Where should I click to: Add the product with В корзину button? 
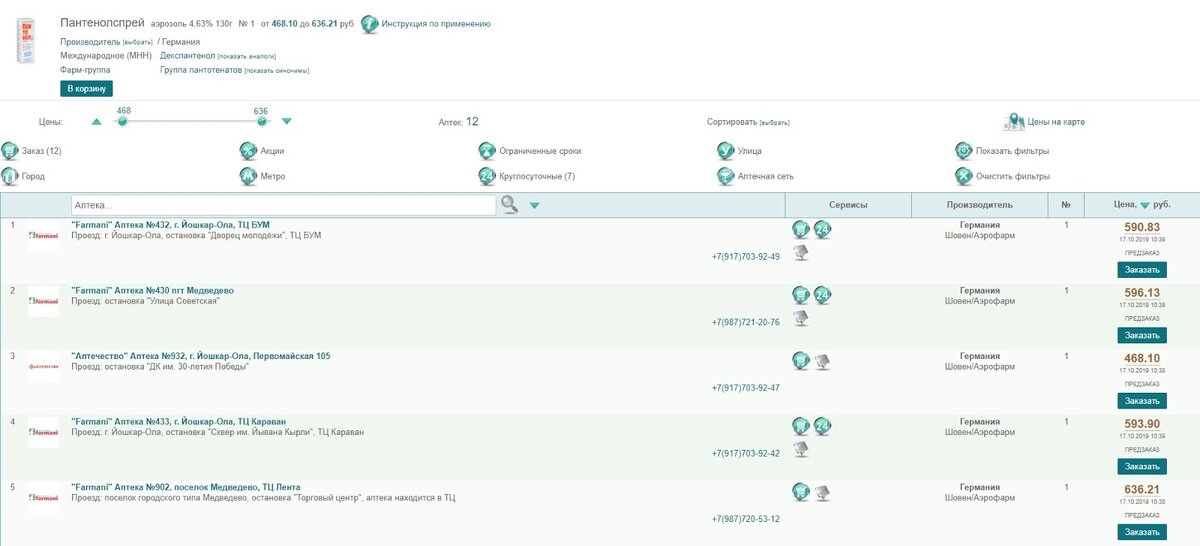pyautogui.click(x=86, y=89)
